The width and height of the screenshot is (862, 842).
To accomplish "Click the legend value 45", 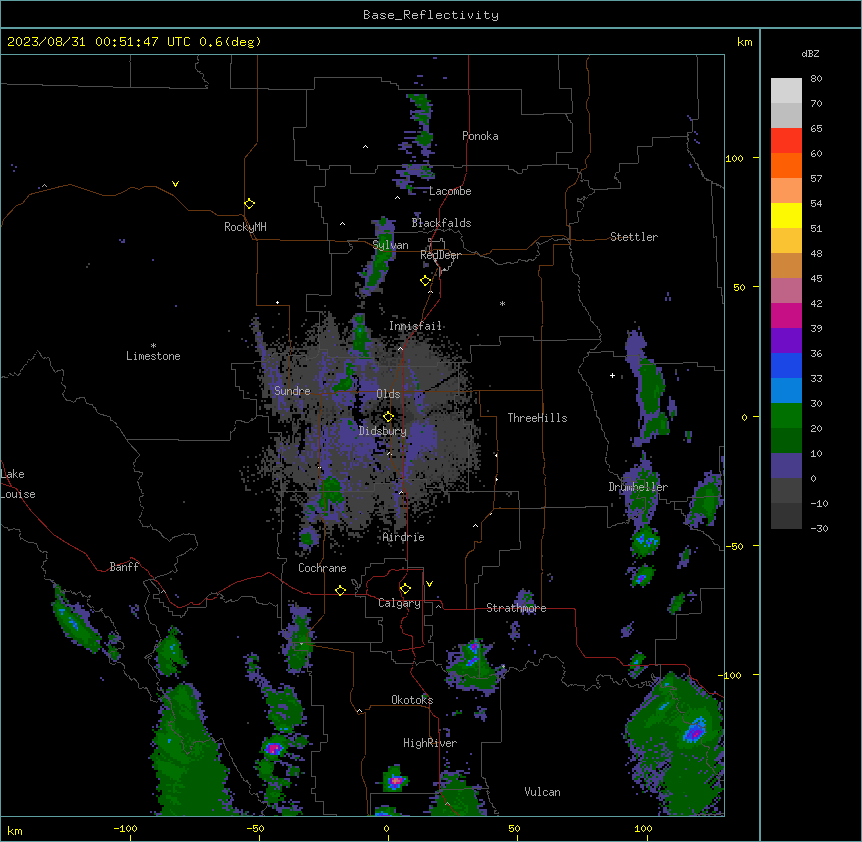I will click(x=816, y=279).
